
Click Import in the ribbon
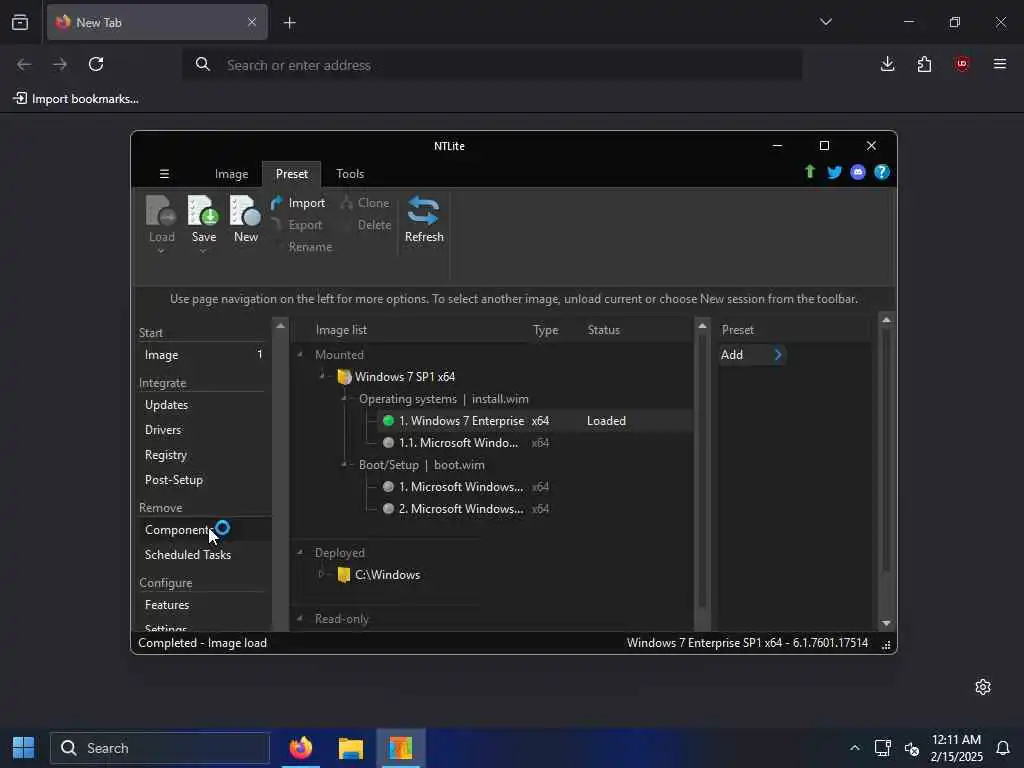pyautogui.click(x=298, y=203)
